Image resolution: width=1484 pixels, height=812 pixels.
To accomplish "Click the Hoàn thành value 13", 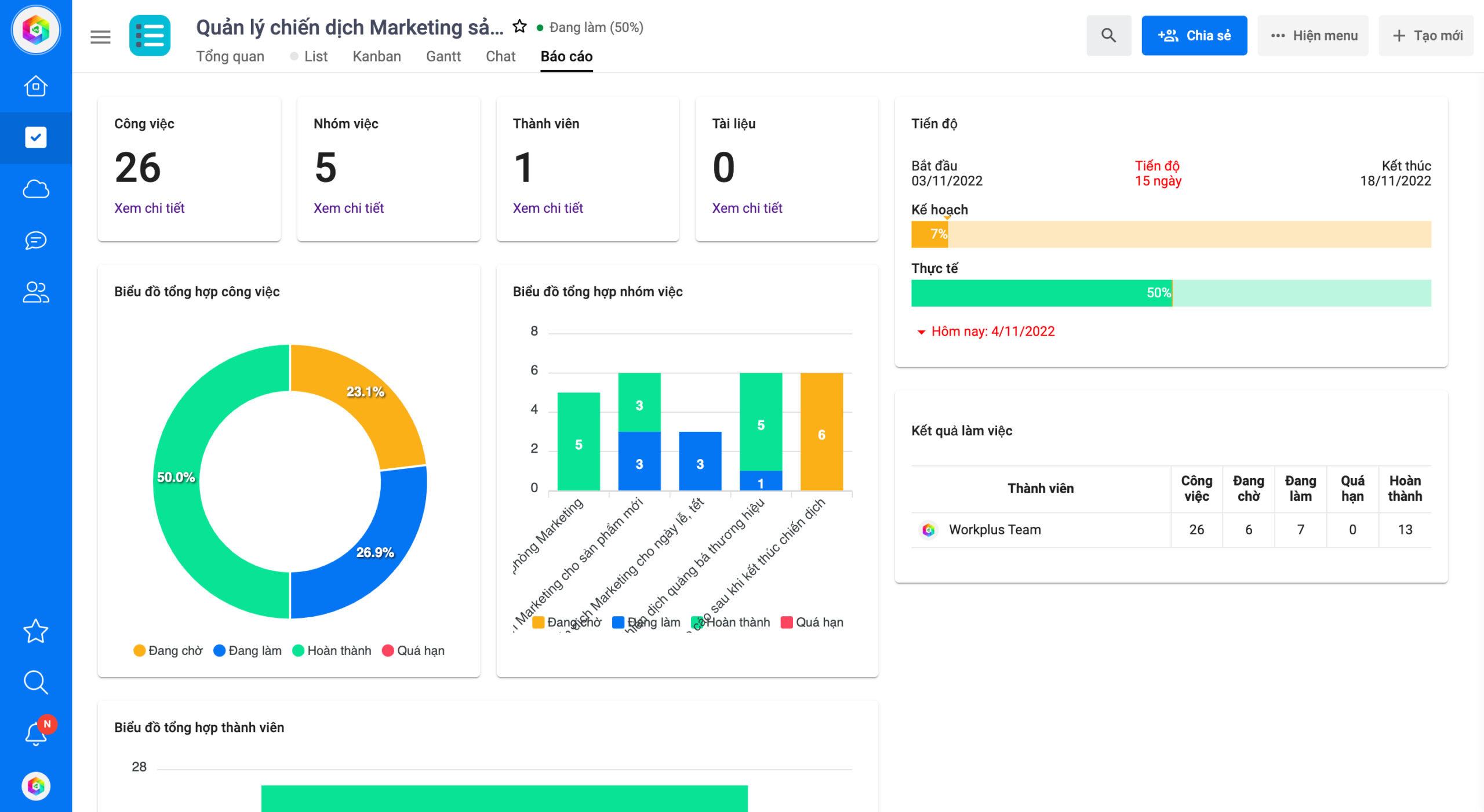I will coord(1405,530).
